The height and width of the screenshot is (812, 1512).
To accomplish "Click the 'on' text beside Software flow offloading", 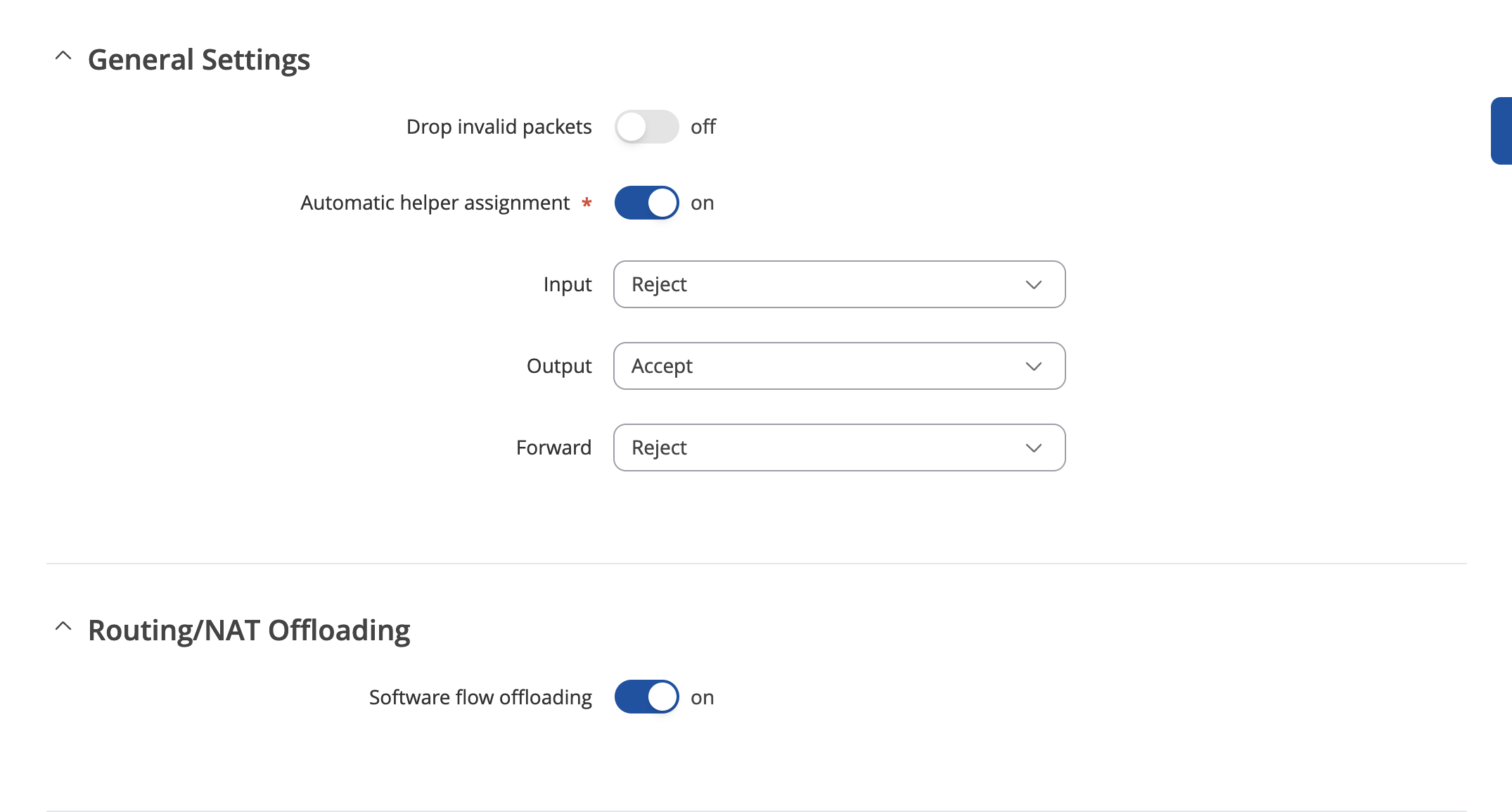I will pyautogui.click(x=703, y=697).
